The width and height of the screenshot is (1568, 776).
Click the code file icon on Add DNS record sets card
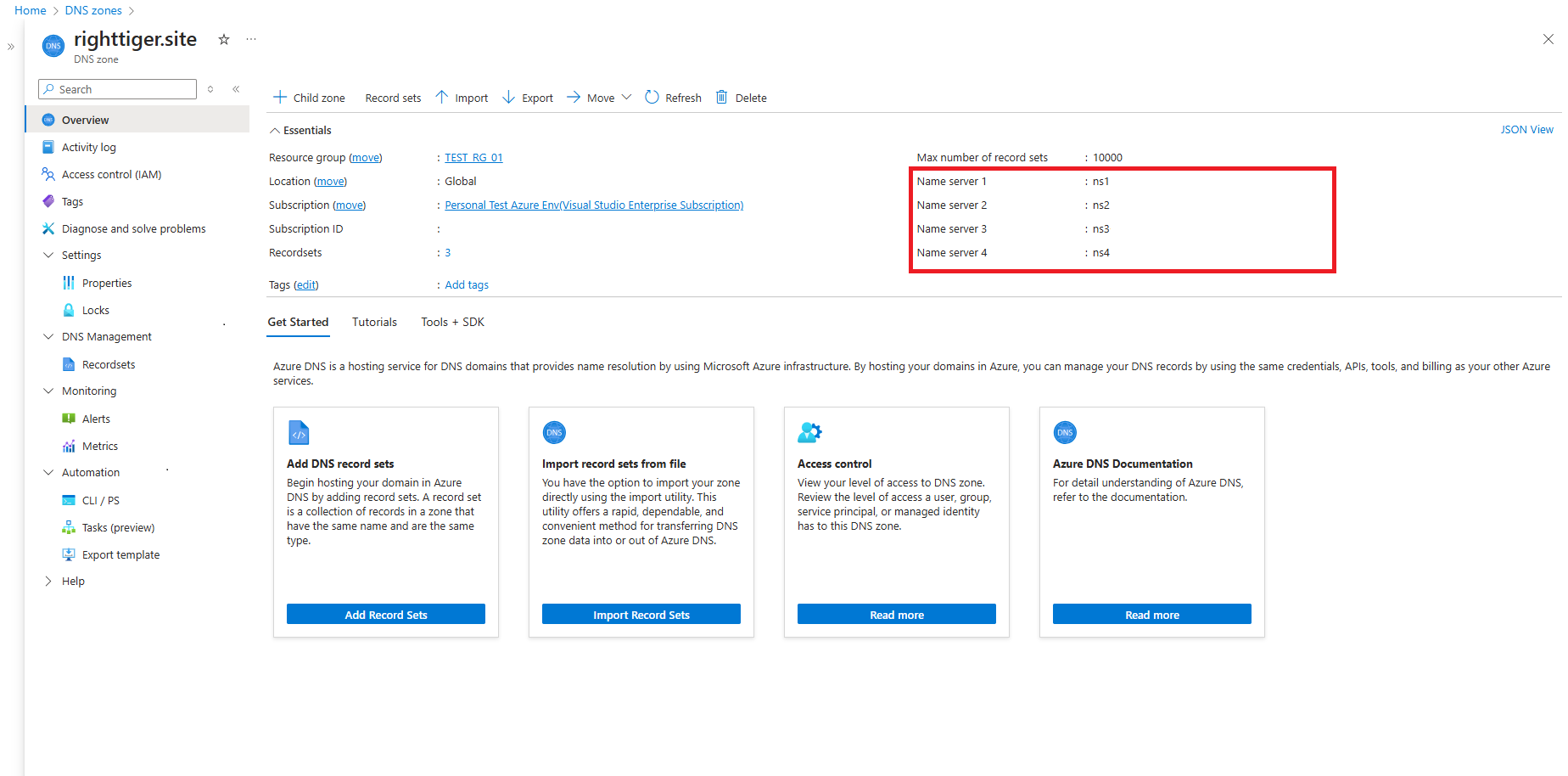click(299, 433)
